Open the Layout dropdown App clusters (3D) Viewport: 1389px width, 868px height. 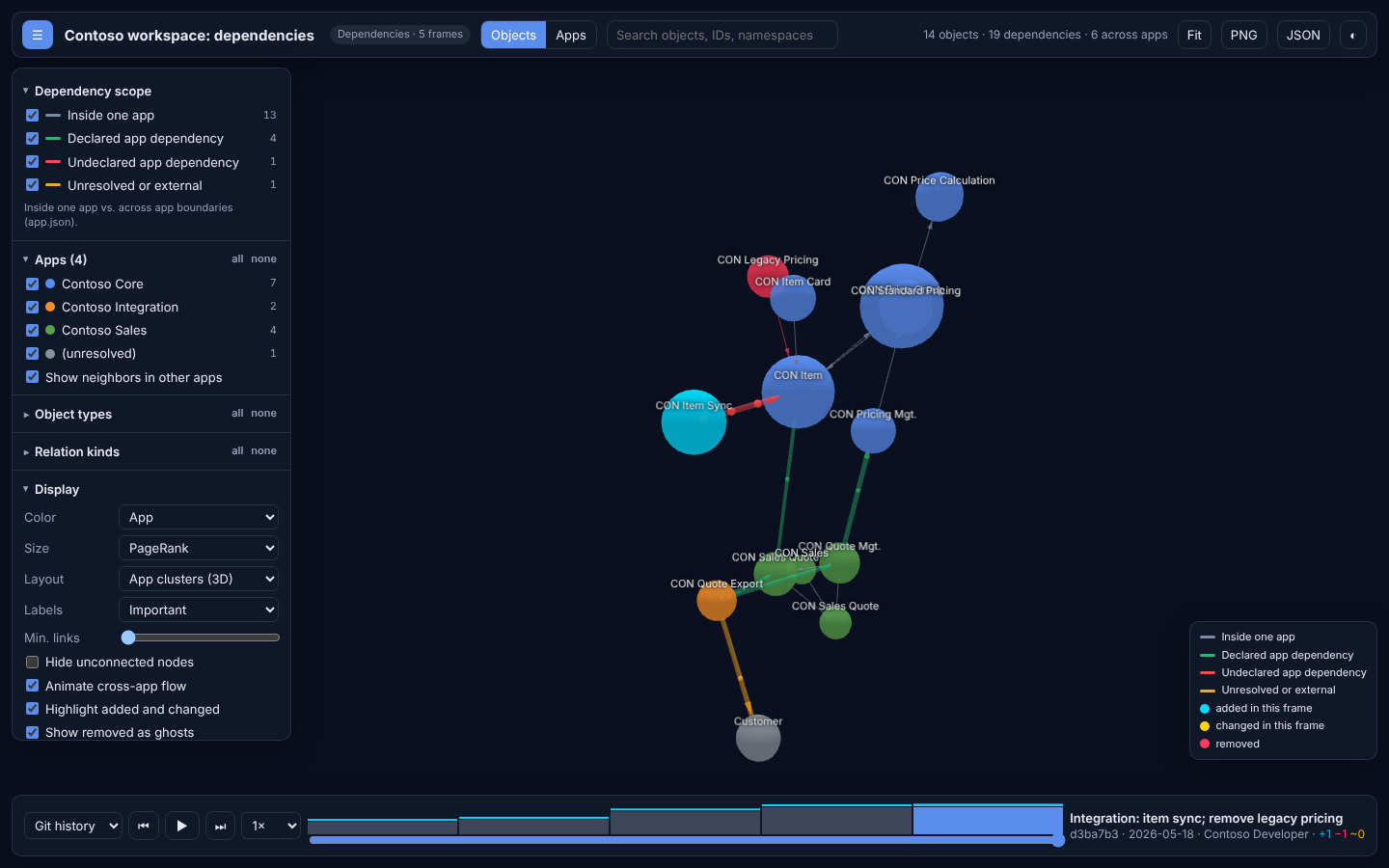click(199, 579)
